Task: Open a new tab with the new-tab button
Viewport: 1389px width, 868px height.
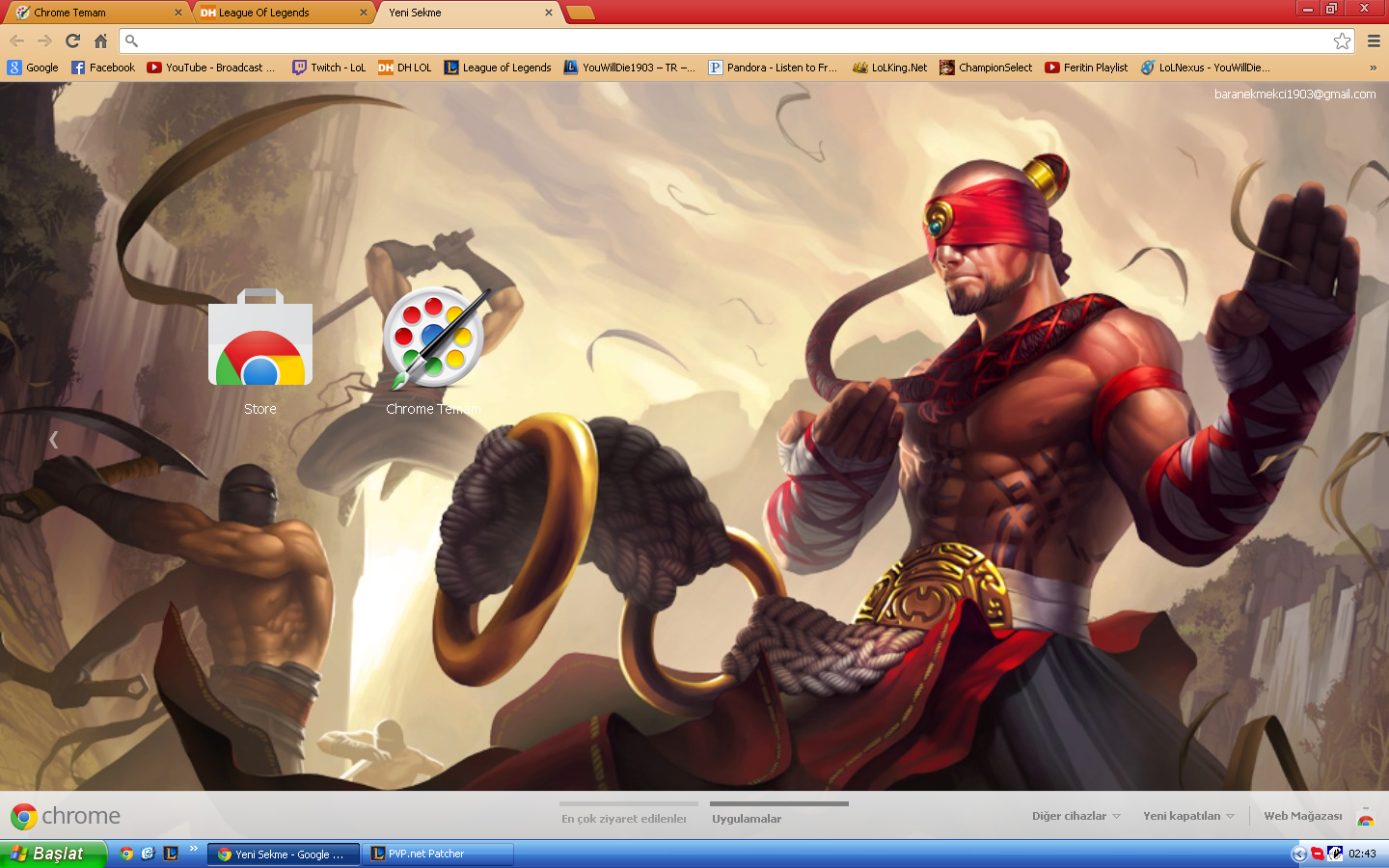Action: 581,13
